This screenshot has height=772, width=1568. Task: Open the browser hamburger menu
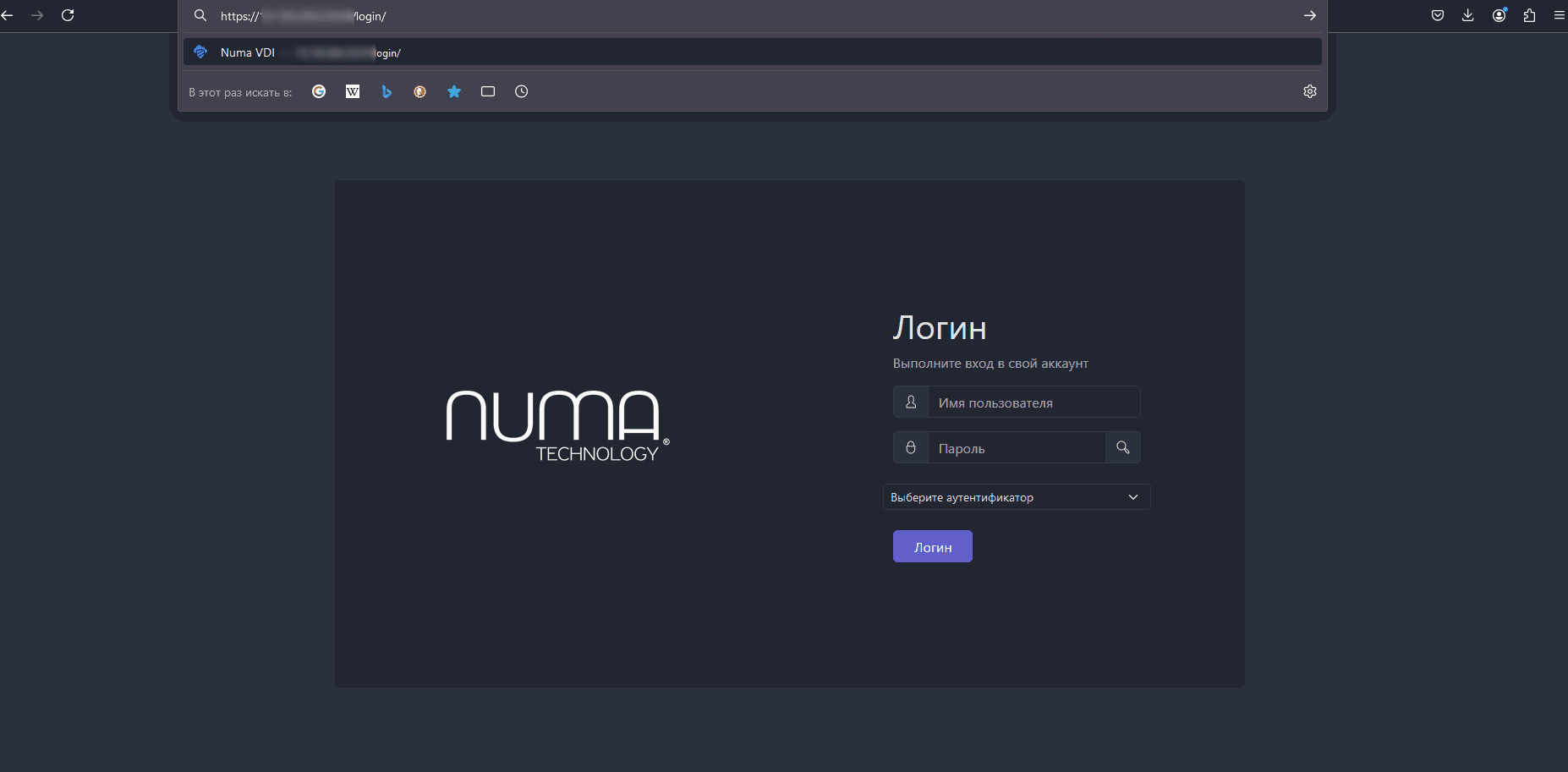(1560, 15)
